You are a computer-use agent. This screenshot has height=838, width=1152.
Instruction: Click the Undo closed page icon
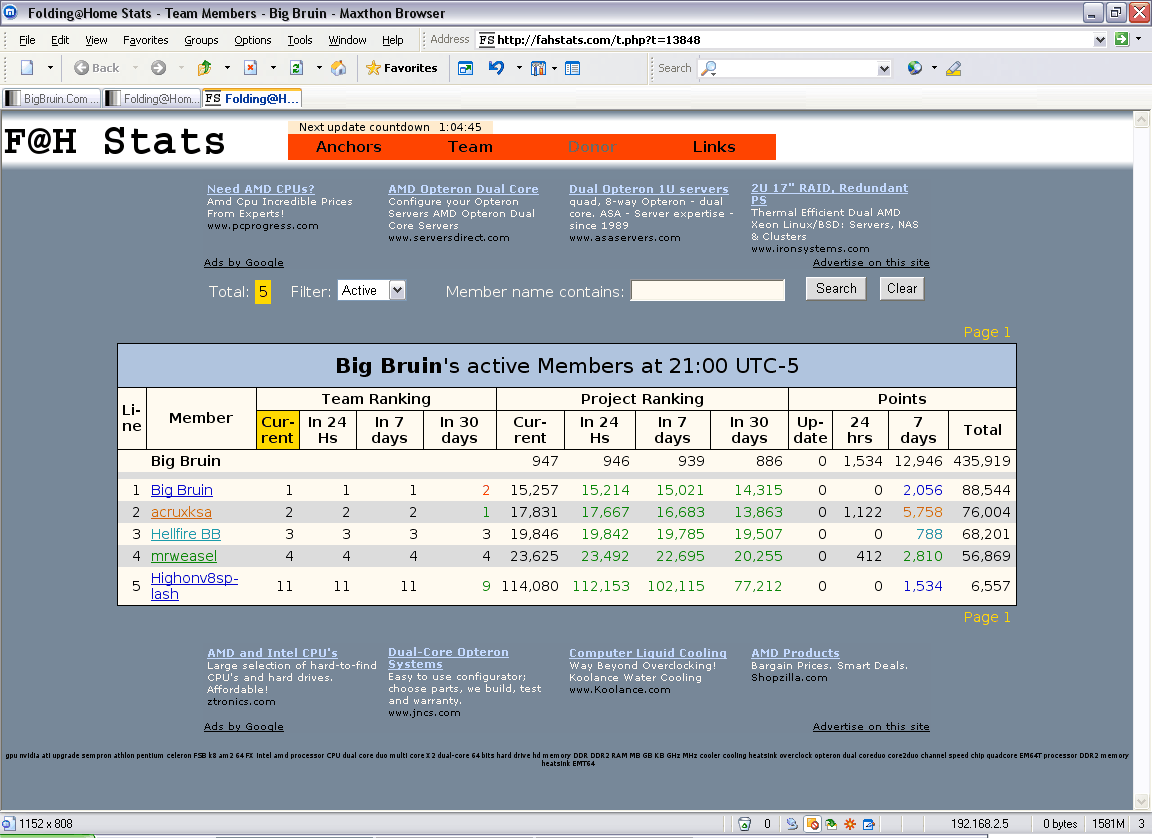point(496,68)
